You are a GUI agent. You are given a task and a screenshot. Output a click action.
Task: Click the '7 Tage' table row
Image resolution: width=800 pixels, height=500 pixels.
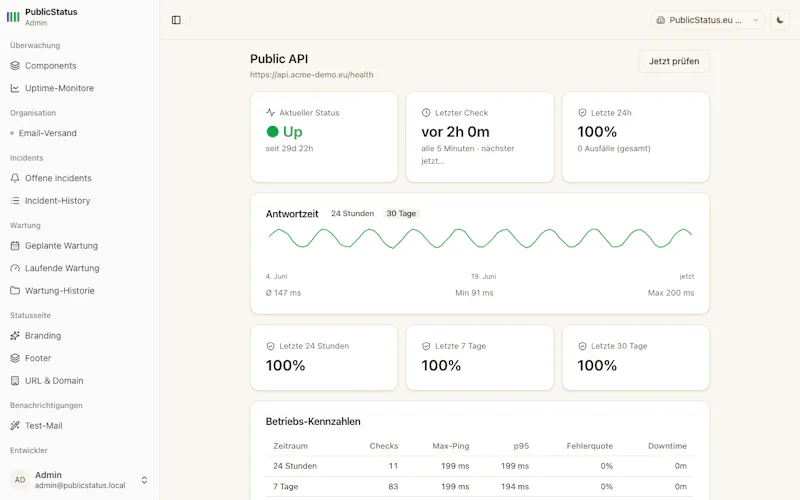480,486
